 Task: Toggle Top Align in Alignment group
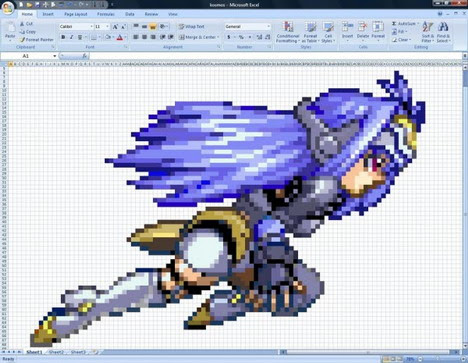pos(136,26)
